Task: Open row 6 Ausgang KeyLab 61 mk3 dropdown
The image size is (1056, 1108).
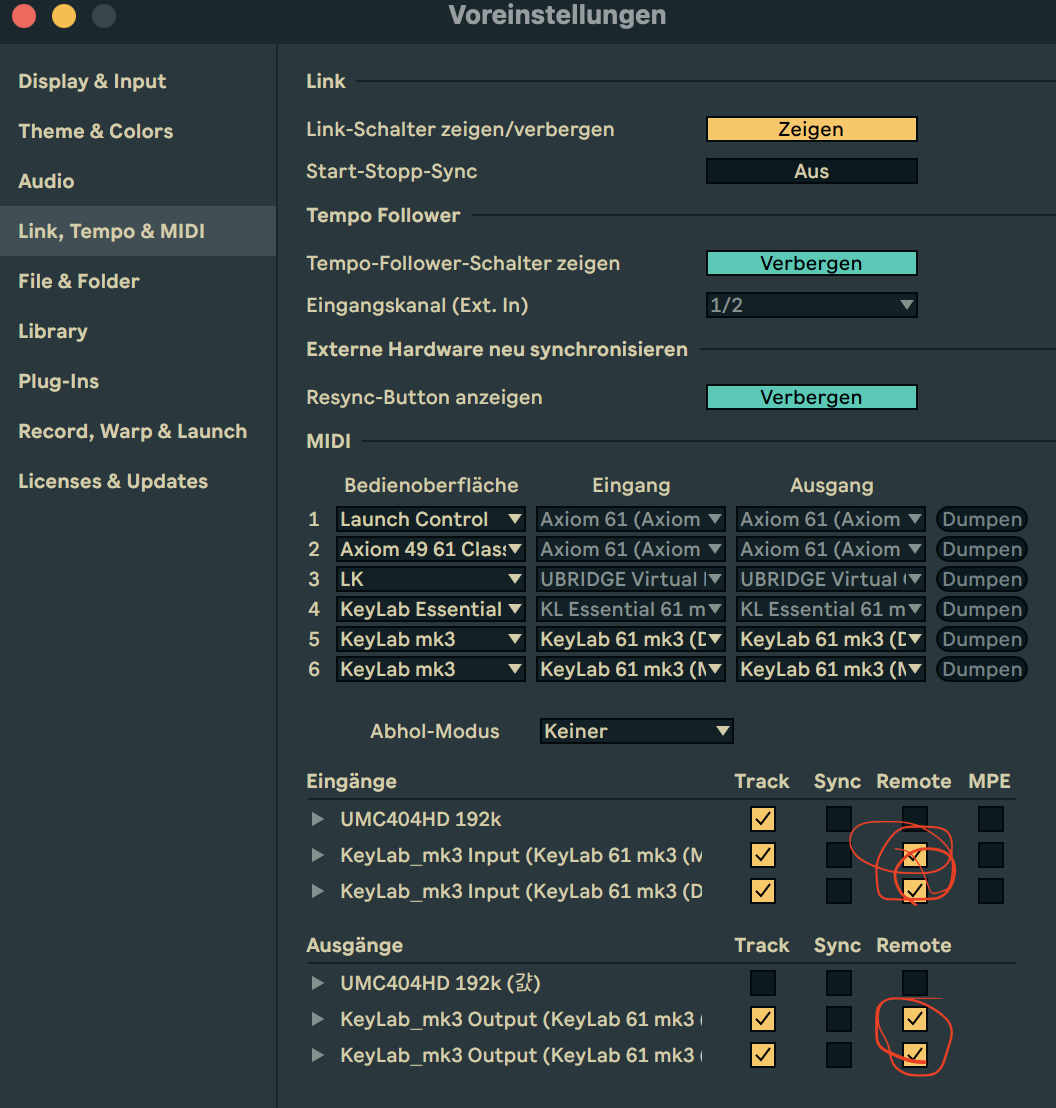Action: click(x=831, y=669)
